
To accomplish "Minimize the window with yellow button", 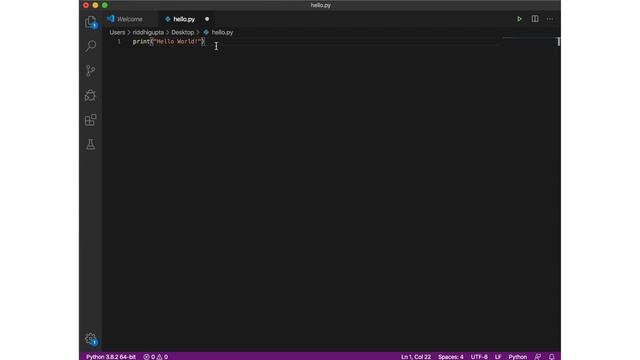I will [x=95, y=5].
